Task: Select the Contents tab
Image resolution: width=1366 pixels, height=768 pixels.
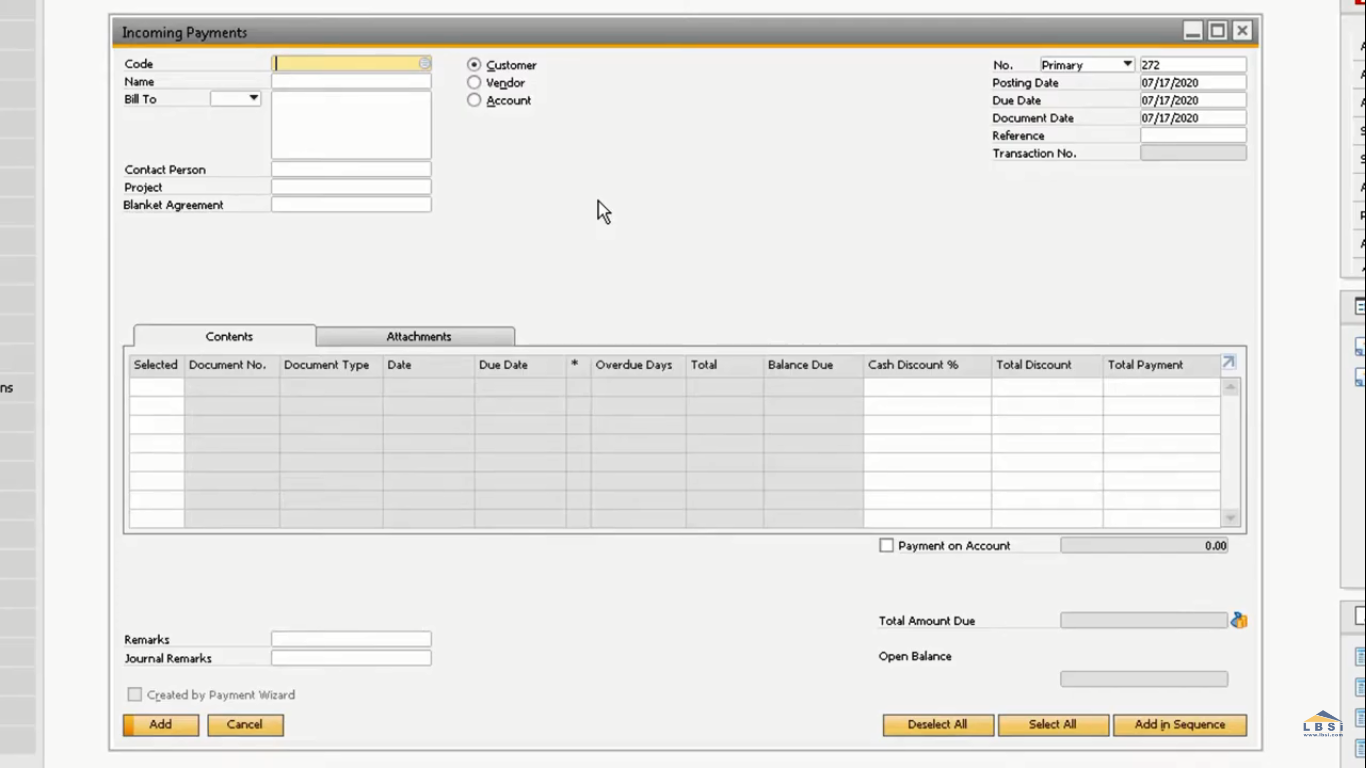Action: click(228, 336)
